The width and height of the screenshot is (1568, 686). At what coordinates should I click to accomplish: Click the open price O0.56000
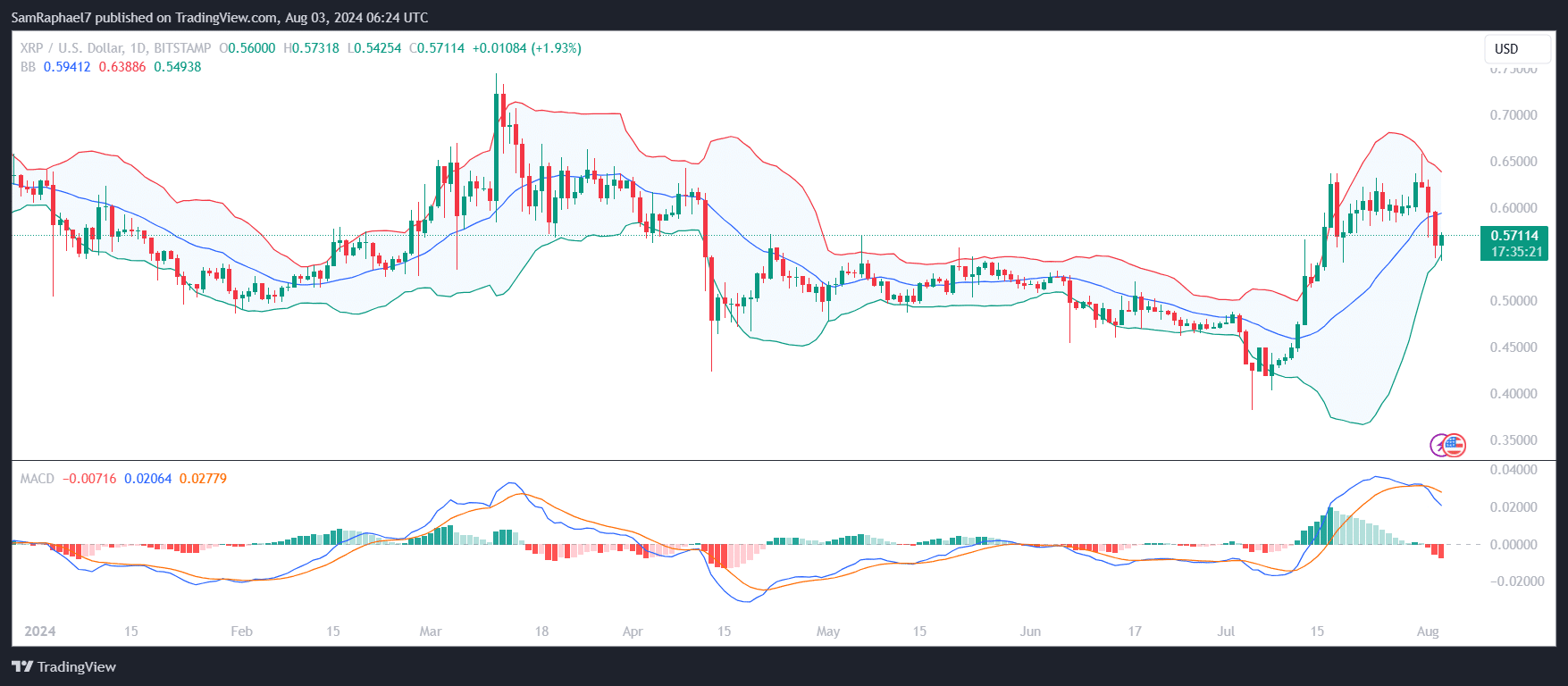(x=247, y=48)
